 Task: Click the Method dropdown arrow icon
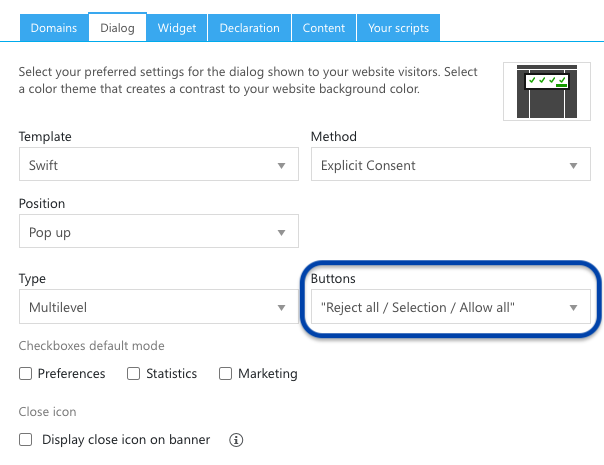pos(574,166)
